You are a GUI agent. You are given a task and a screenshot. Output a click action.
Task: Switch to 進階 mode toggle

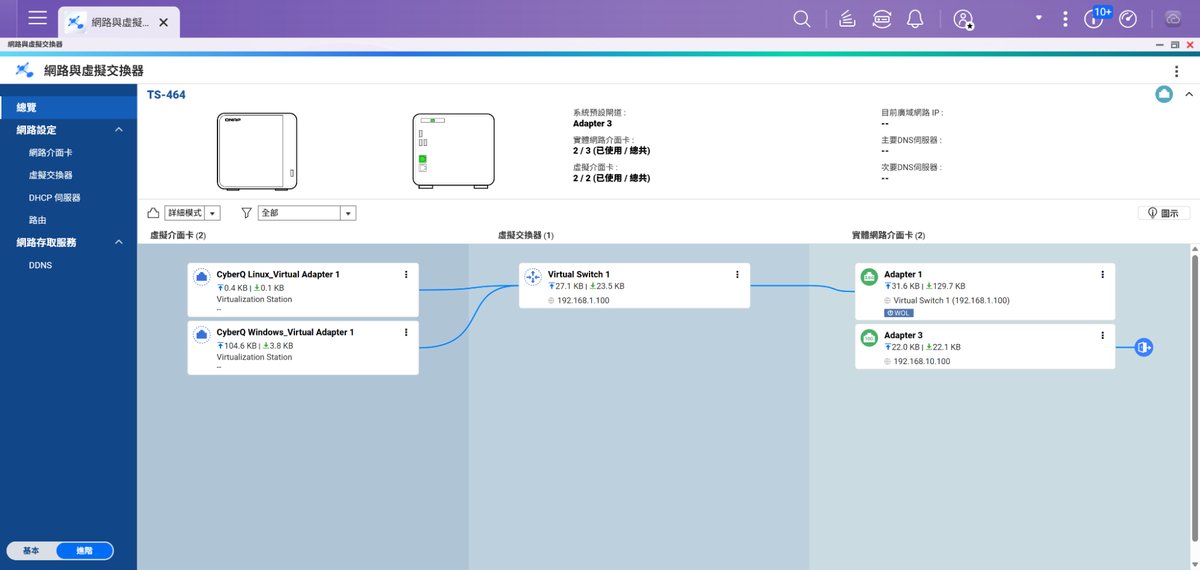click(x=84, y=551)
